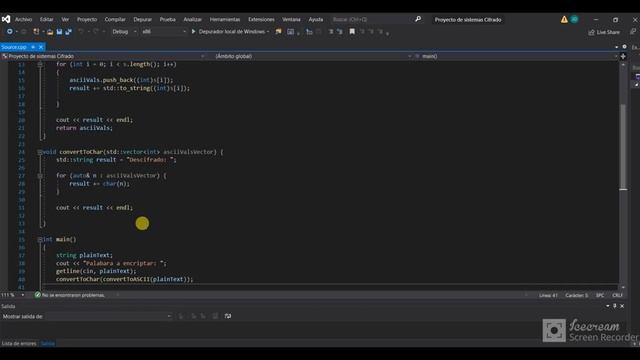
Task: Click the indent lines toolbar icon
Action: (309, 31)
